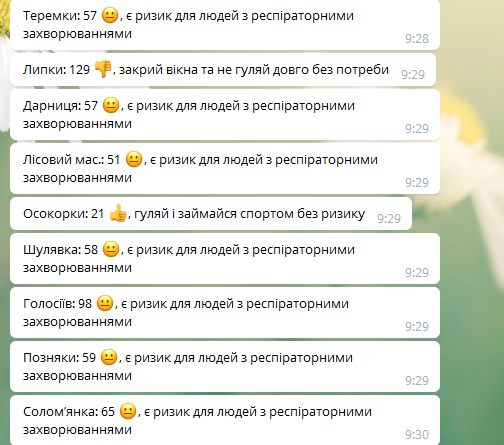Viewport: 504px width, 445px height.
Task: Click the neutral face emoji in Шулявка message
Action: tap(111, 249)
